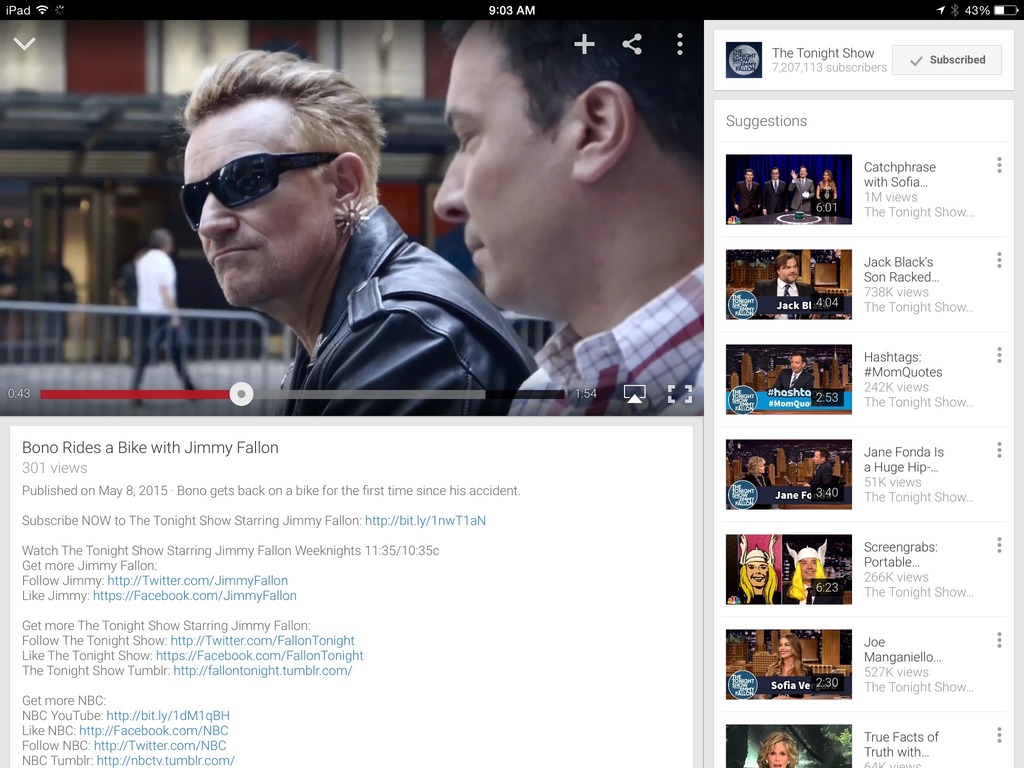This screenshot has width=1024, height=768.
Task: Minimize the video with the down chevron
Action: 25,44
